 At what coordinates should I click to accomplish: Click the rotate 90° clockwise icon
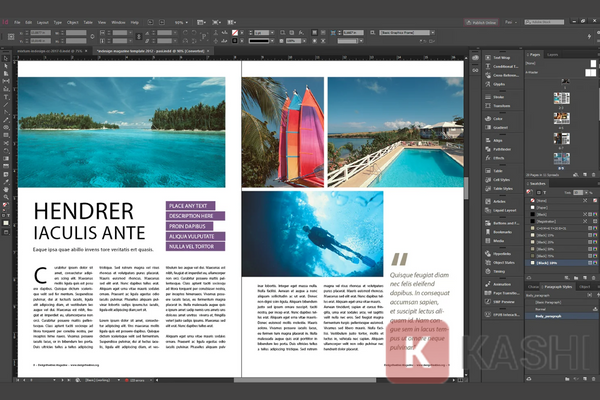(185, 33)
